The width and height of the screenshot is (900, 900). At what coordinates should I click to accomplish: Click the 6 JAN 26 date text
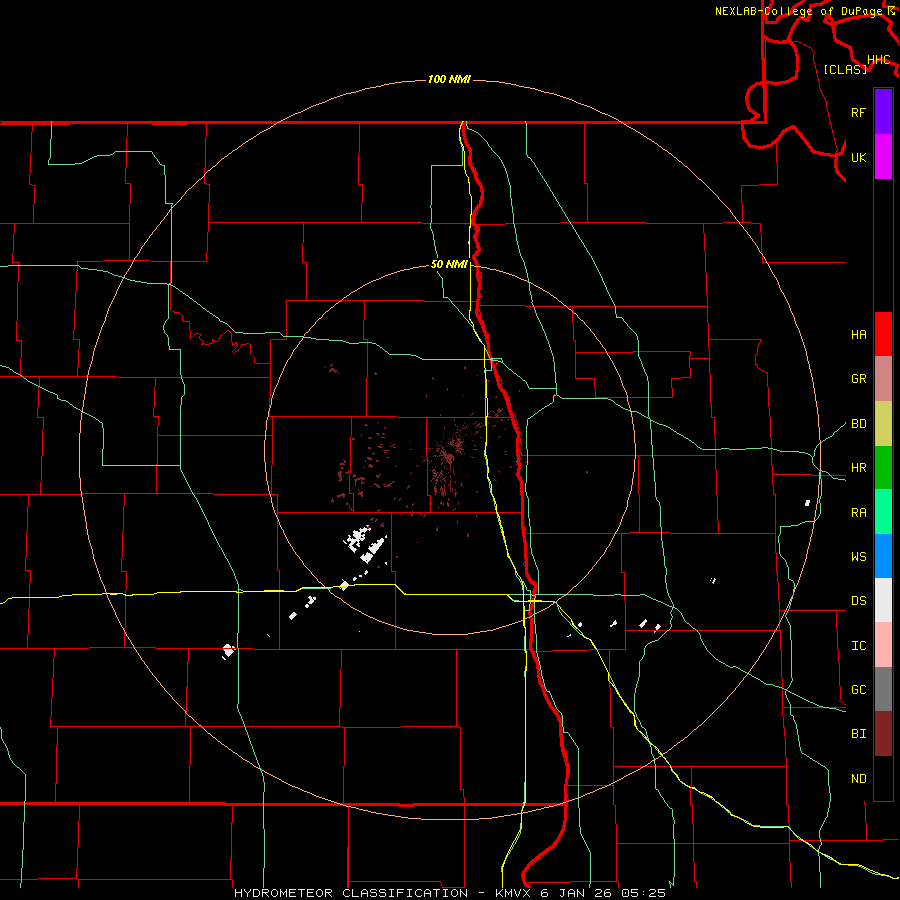pos(577,893)
